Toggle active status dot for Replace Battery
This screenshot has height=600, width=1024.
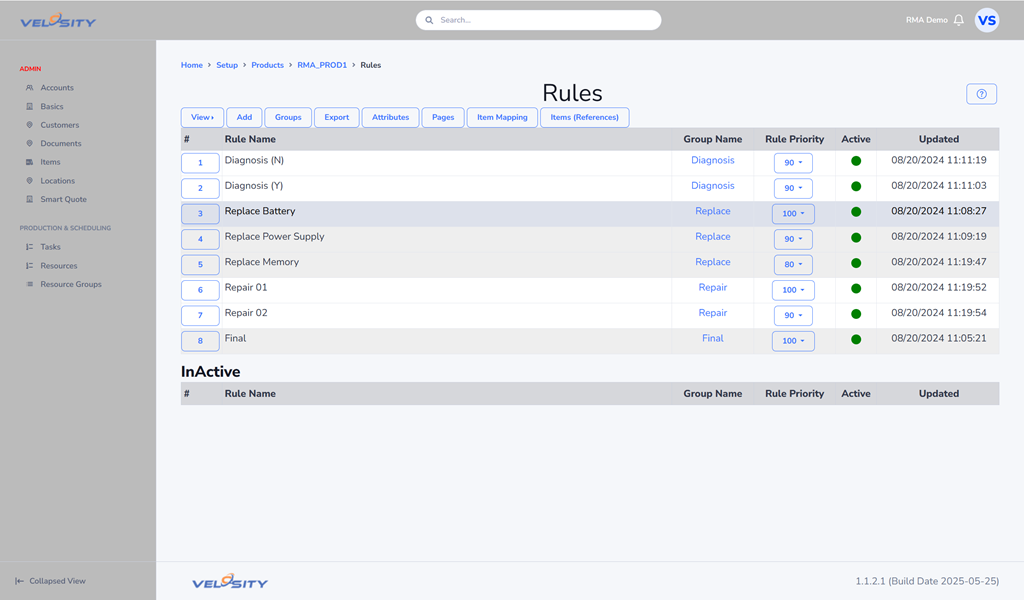pyautogui.click(x=856, y=212)
